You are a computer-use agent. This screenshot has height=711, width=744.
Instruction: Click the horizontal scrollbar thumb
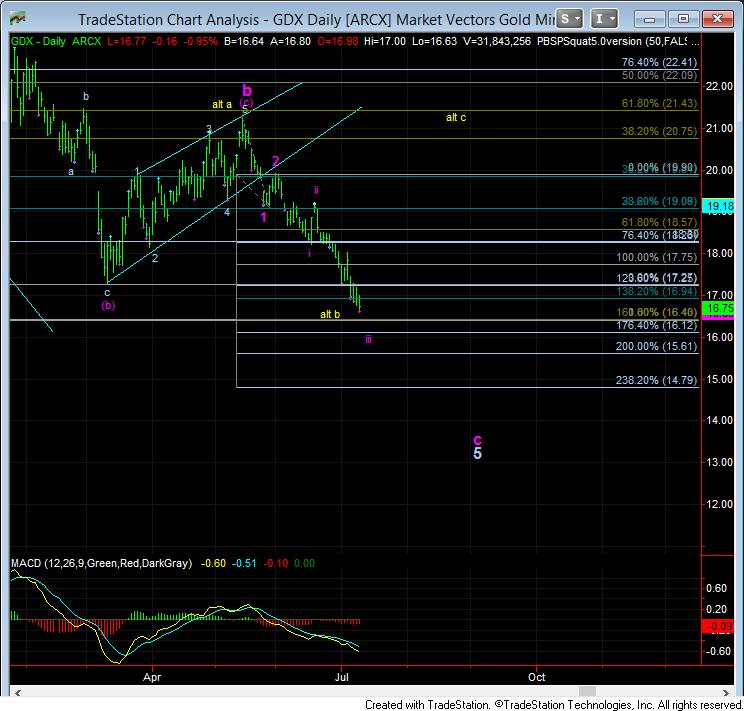(587, 692)
